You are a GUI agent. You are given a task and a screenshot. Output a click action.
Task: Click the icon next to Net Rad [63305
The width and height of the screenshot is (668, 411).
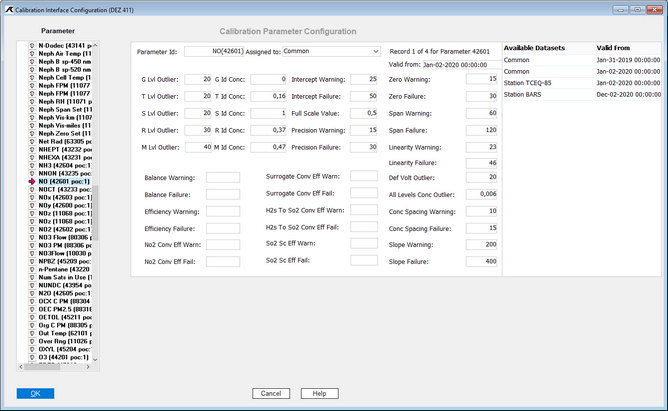point(32,141)
